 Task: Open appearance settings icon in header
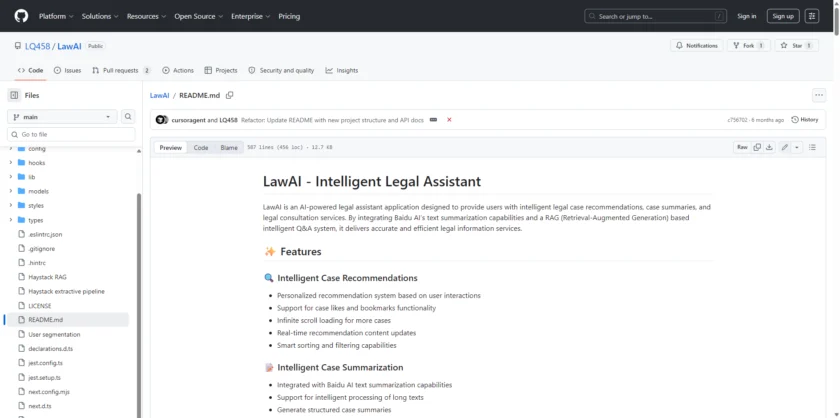pyautogui.click(x=812, y=16)
